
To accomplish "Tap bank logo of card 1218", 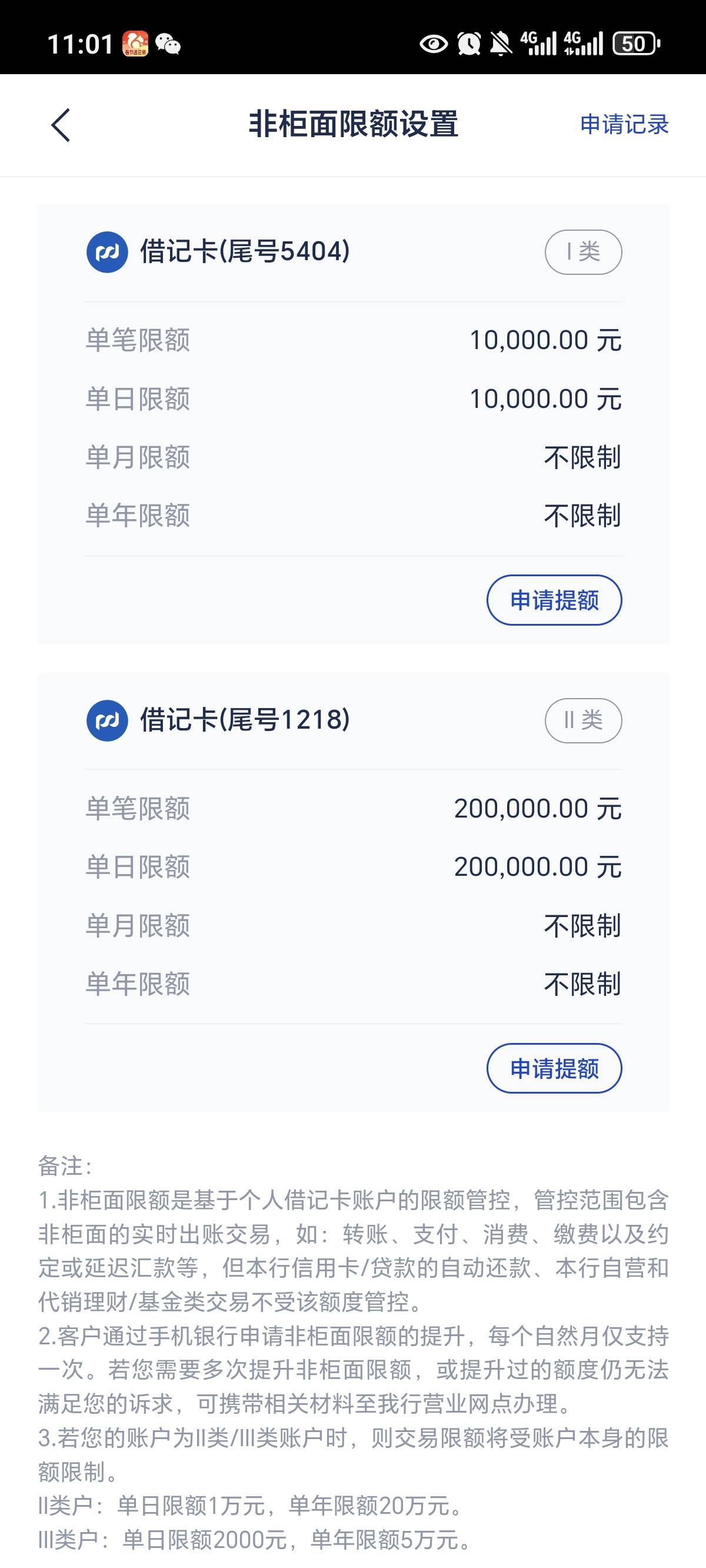I will click(x=107, y=720).
